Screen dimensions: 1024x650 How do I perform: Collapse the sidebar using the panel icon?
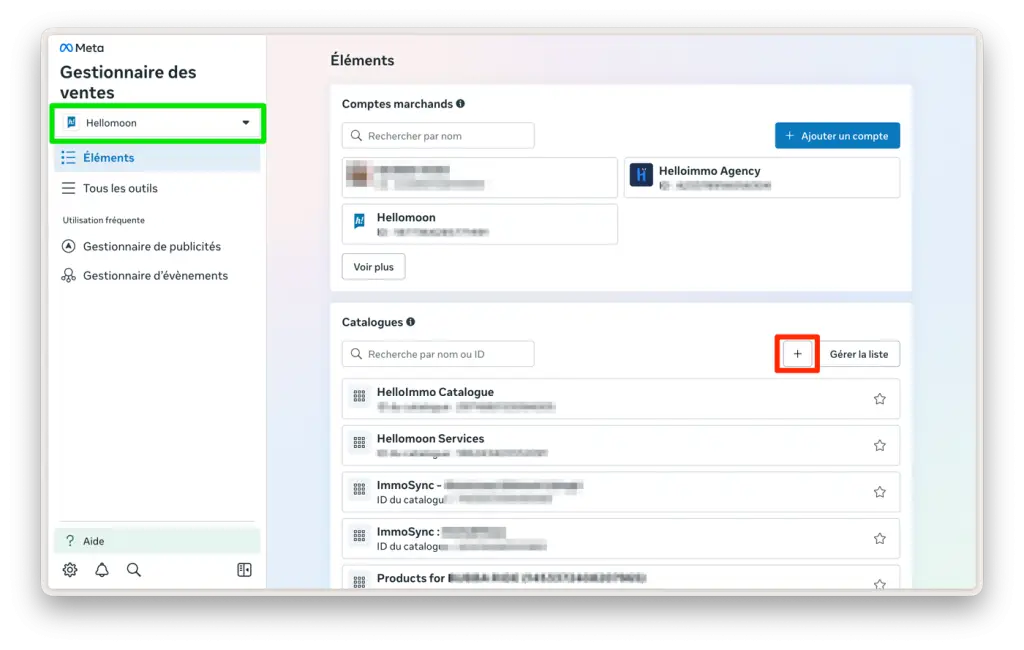(x=243, y=569)
